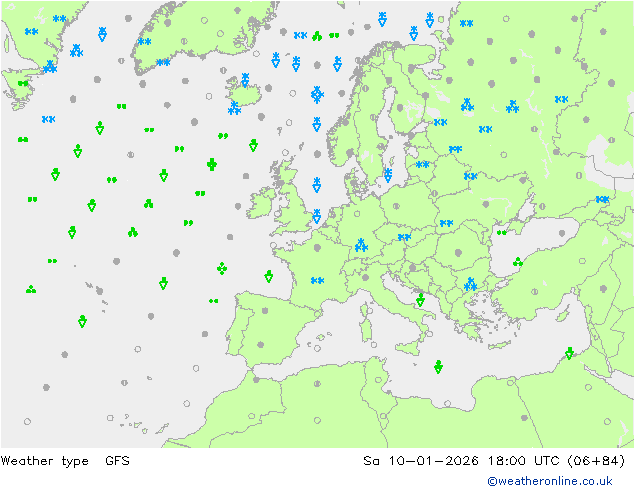Select the cloud dot over northern France

point(317,247)
